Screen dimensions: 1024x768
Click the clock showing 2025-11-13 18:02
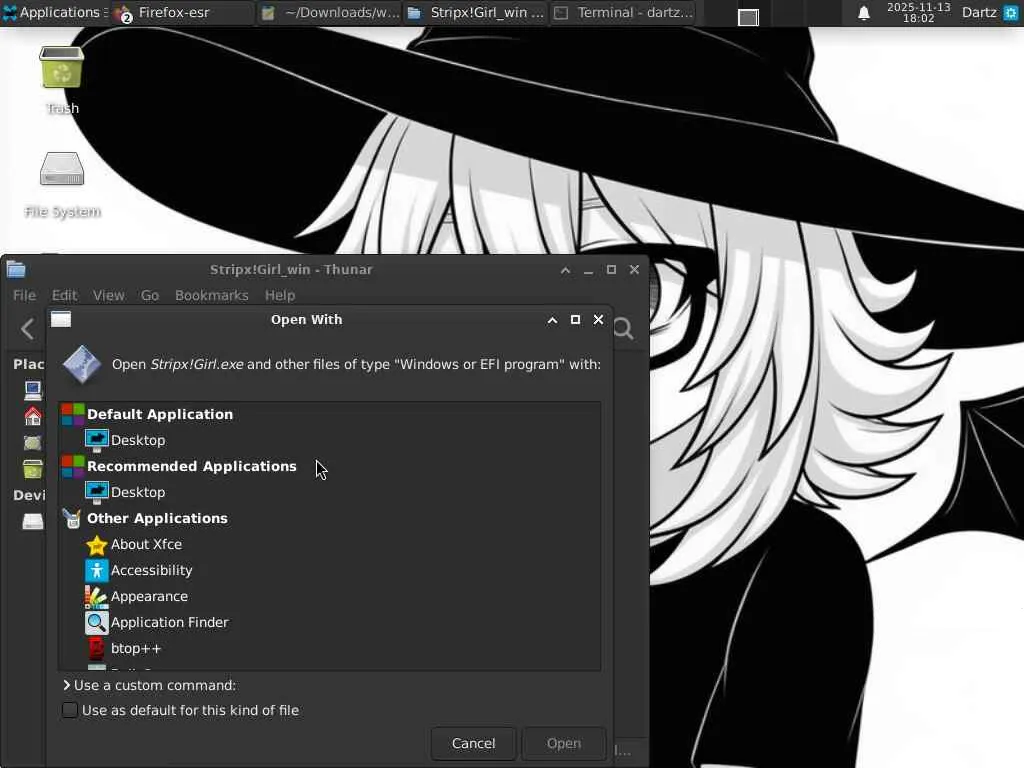pyautogui.click(x=918, y=12)
